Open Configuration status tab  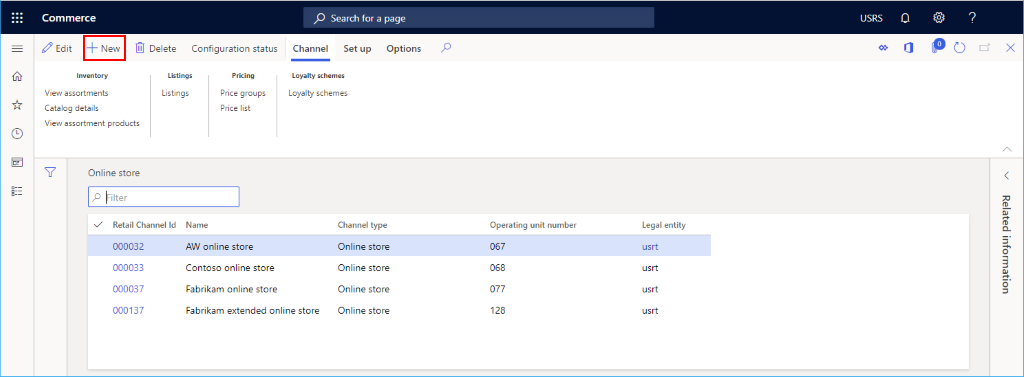pos(234,48)
